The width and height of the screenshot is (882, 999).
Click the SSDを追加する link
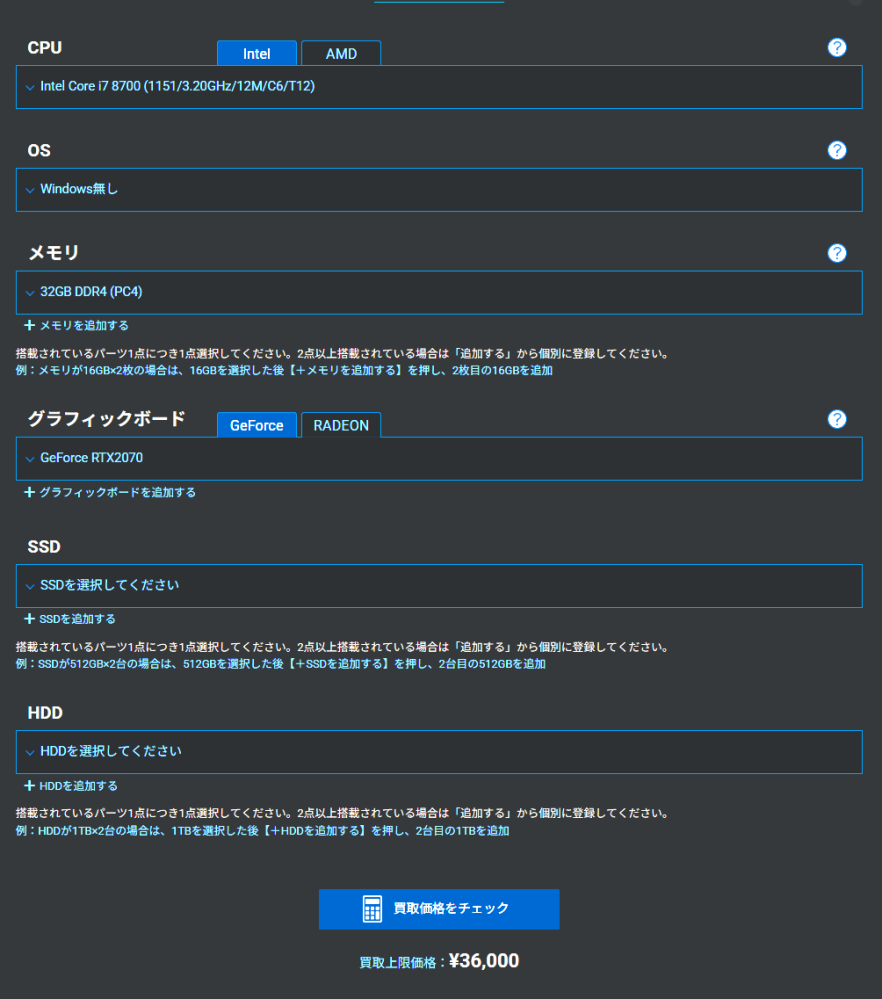(77, 619)
